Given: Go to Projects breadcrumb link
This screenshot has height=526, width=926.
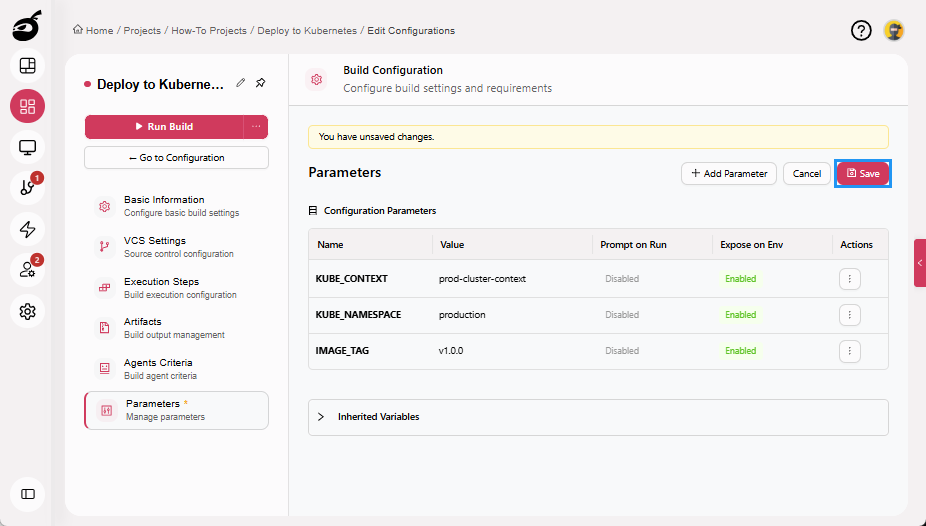Looking at the screenshot, I should (x=142, y=31).
